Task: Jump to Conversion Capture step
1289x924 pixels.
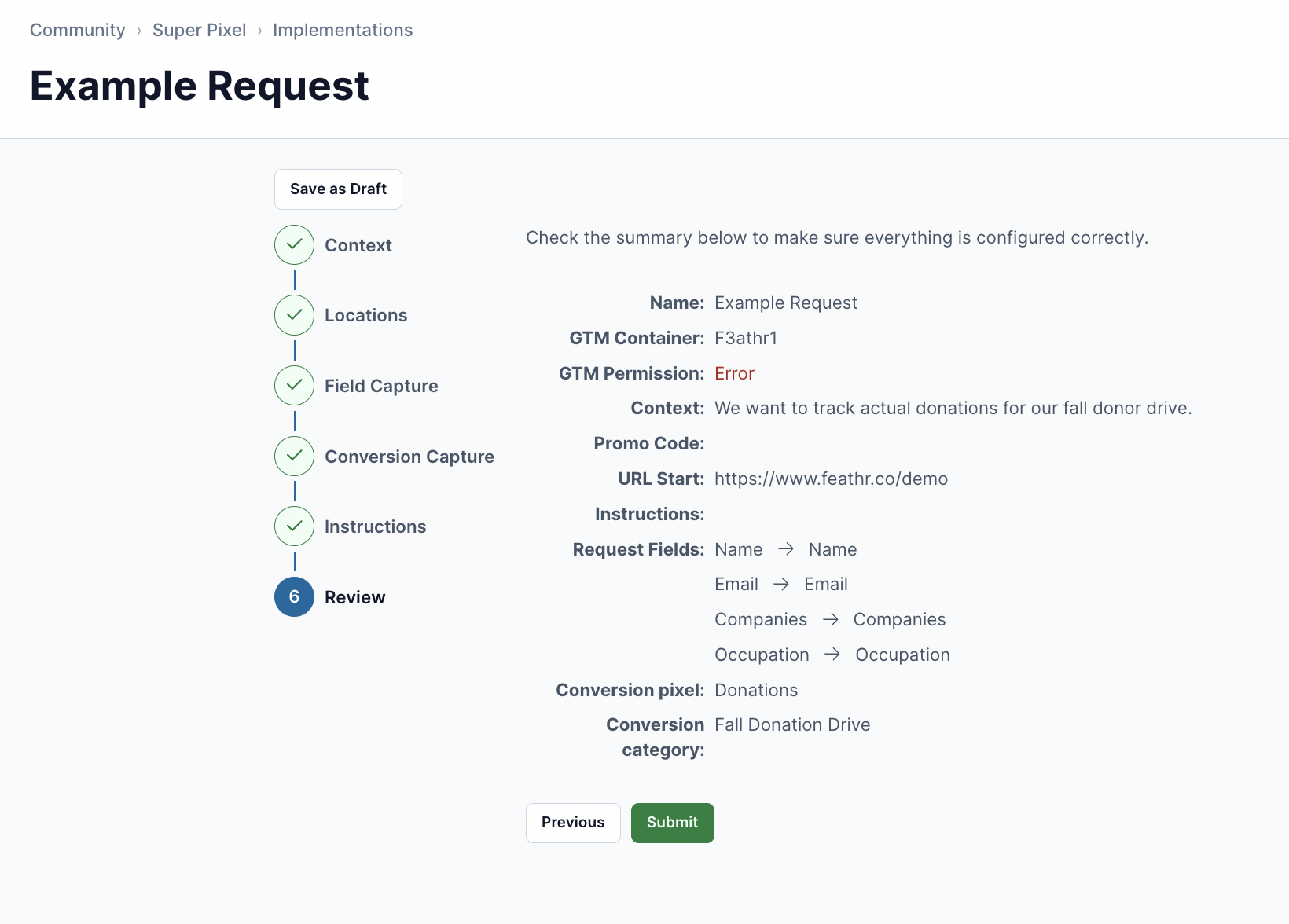Action: 409,456
